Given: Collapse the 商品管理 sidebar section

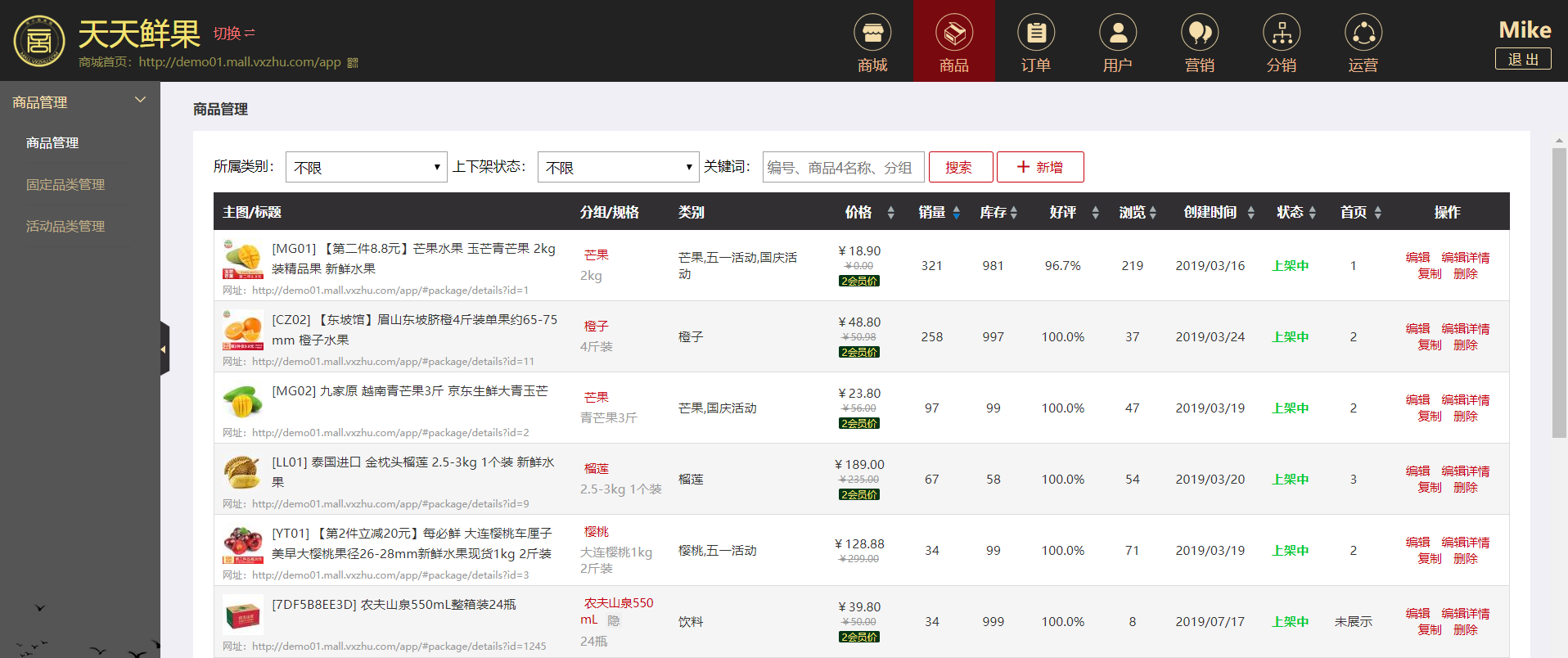Looking at the screenshot, I should pos(140,101).
